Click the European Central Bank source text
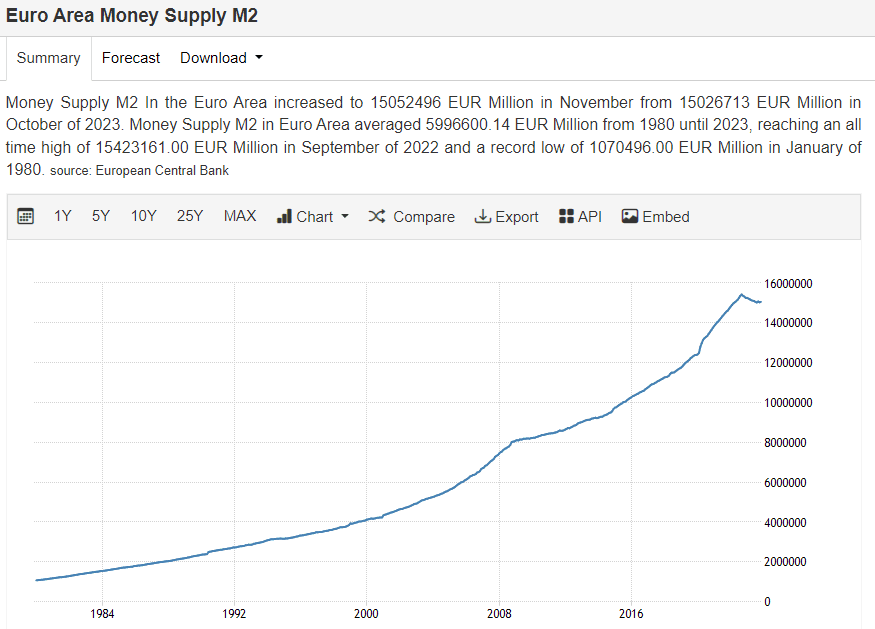Viewport: 875px width, 629px height. [162, 171]
